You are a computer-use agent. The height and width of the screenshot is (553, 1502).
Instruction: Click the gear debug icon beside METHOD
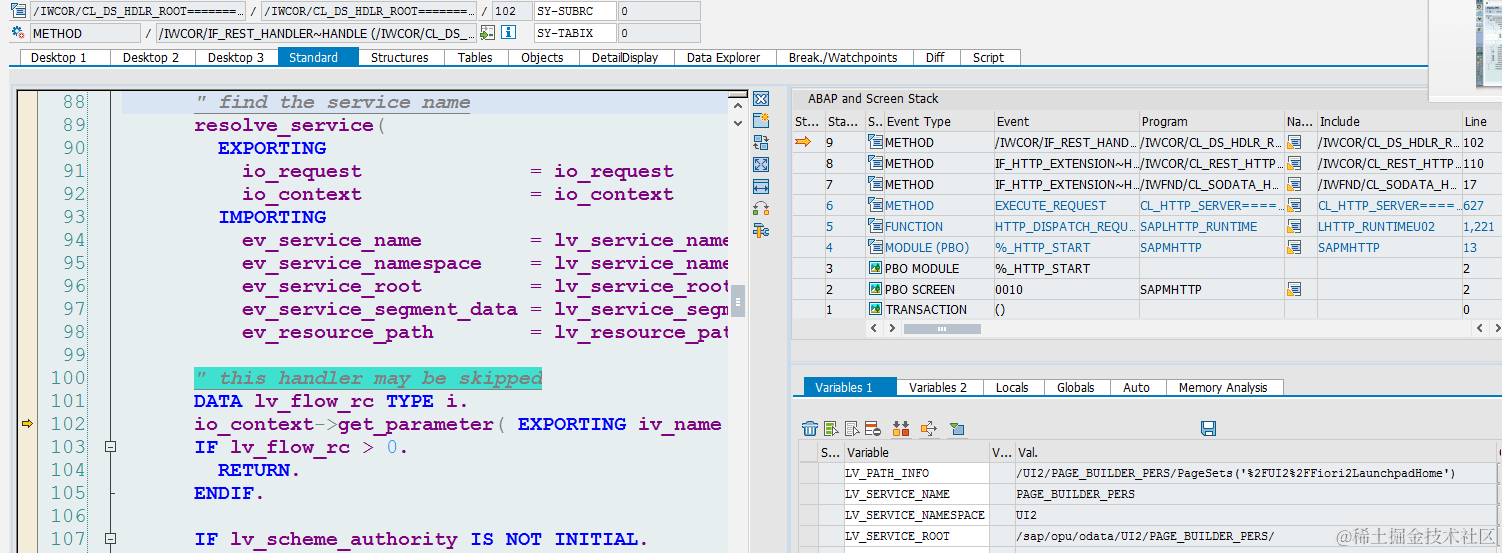pos(18,33)
